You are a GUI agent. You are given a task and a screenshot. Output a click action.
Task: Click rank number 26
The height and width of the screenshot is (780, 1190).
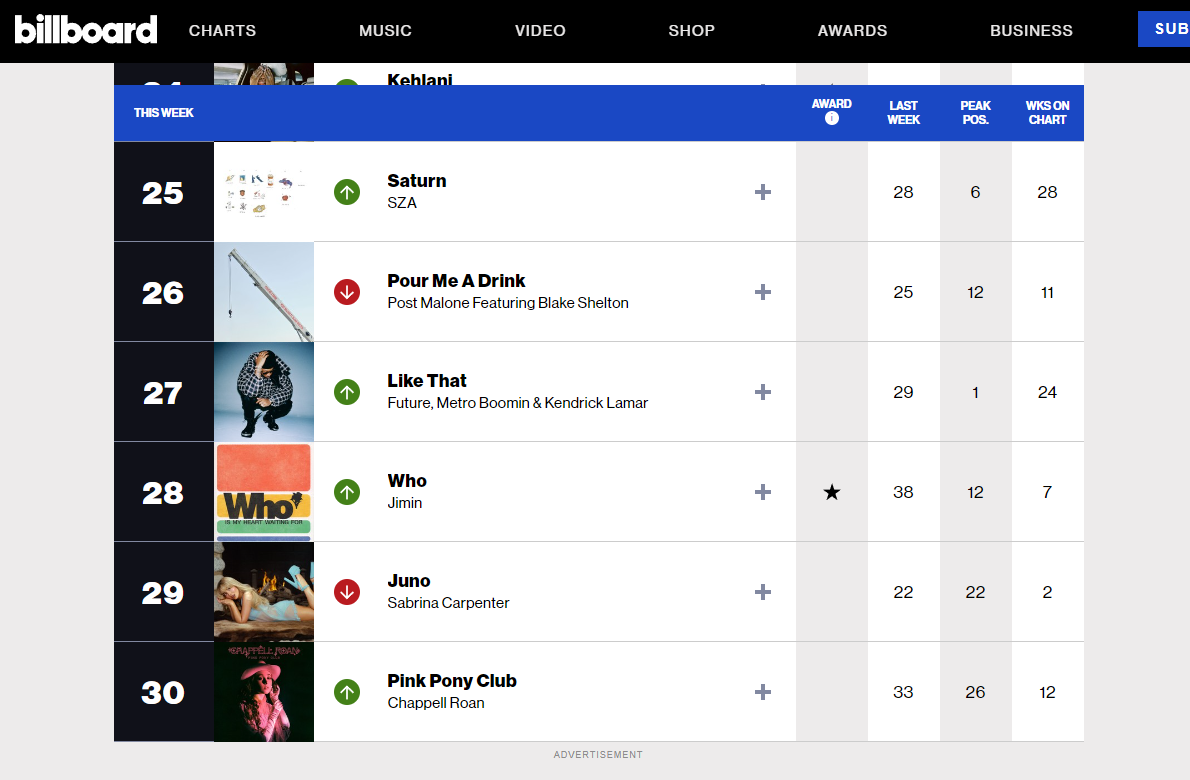tap(163, 293)
